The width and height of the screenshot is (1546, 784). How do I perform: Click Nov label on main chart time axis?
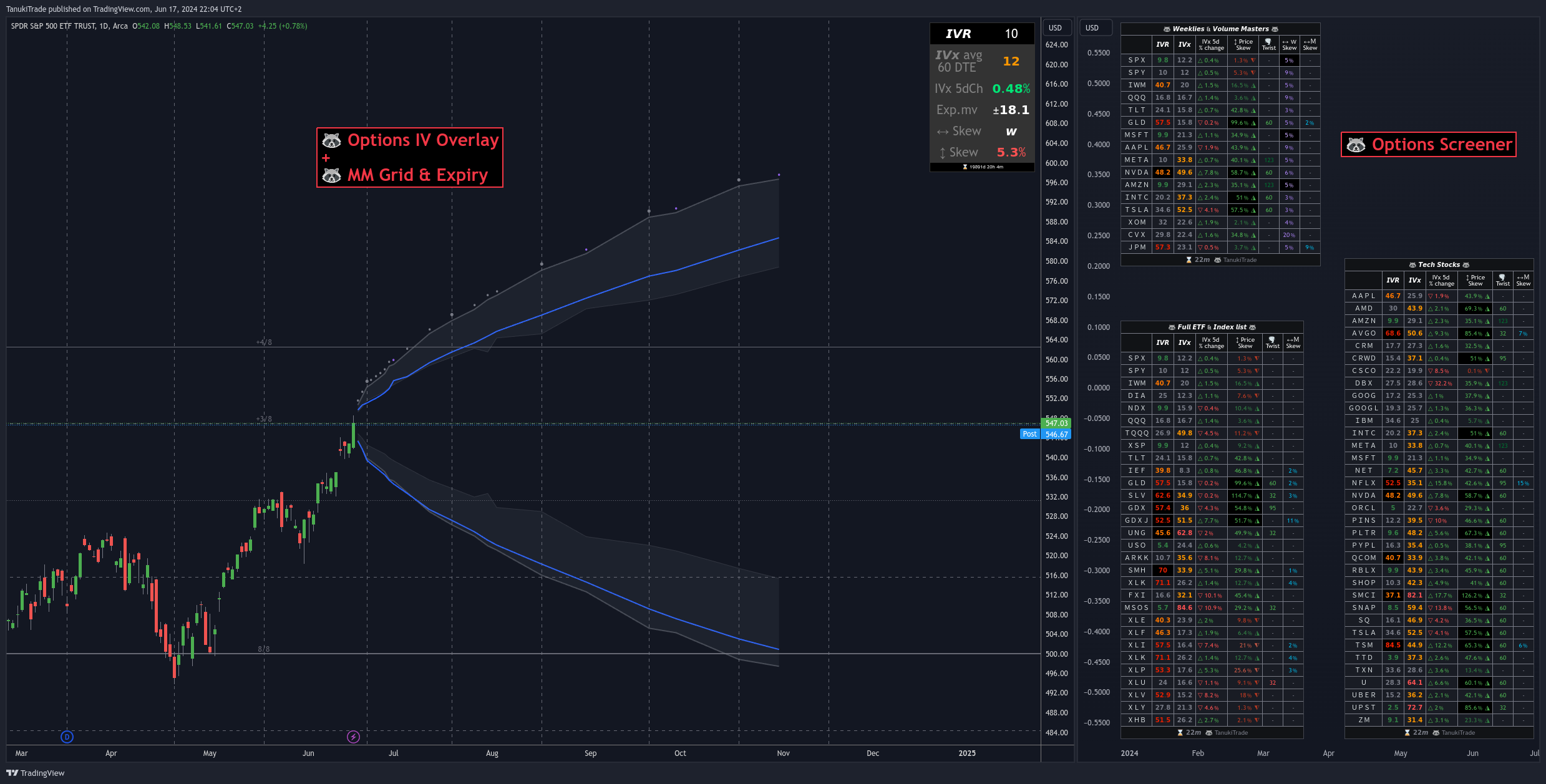click(x=783, y=753)
